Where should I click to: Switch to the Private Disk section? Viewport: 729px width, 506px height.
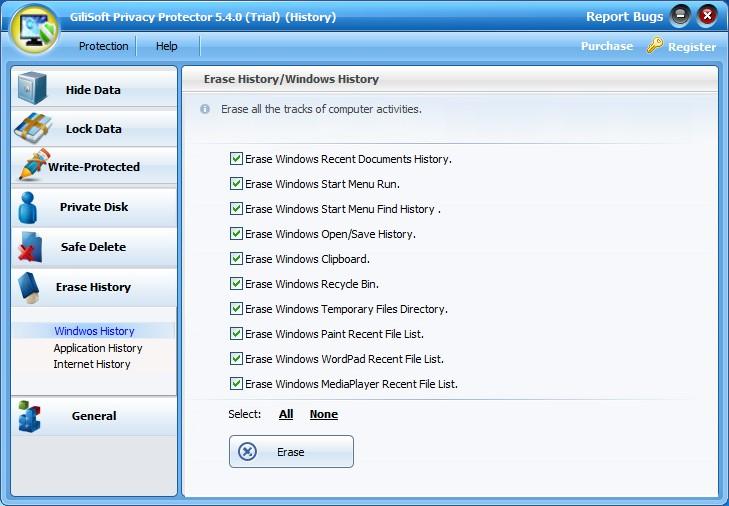pyautogui.click(x=94, y=207)
